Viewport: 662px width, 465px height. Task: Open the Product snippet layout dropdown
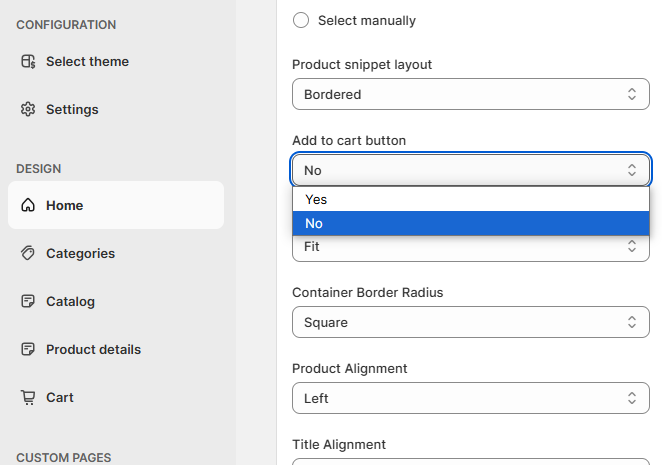[x=471, y=94]
